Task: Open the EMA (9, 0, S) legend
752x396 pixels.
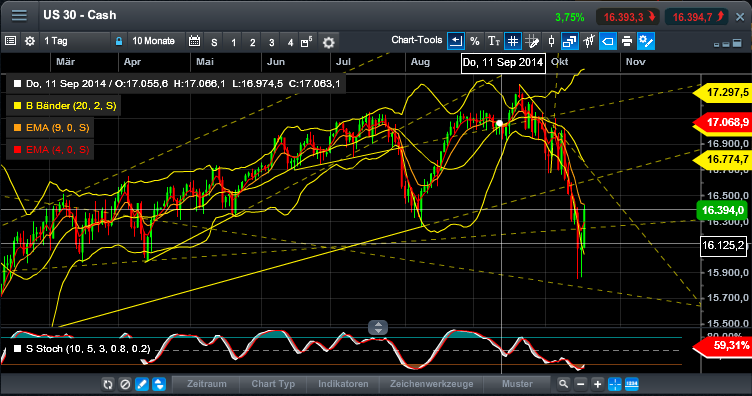Action: [x=50, y=128]
